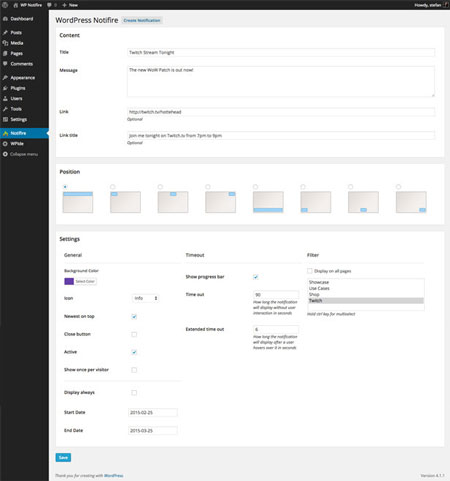The width and height of the screenshot is (450, 481).
Task: Toggle the Show progress bar checkbox
Action: click(256, 277)
